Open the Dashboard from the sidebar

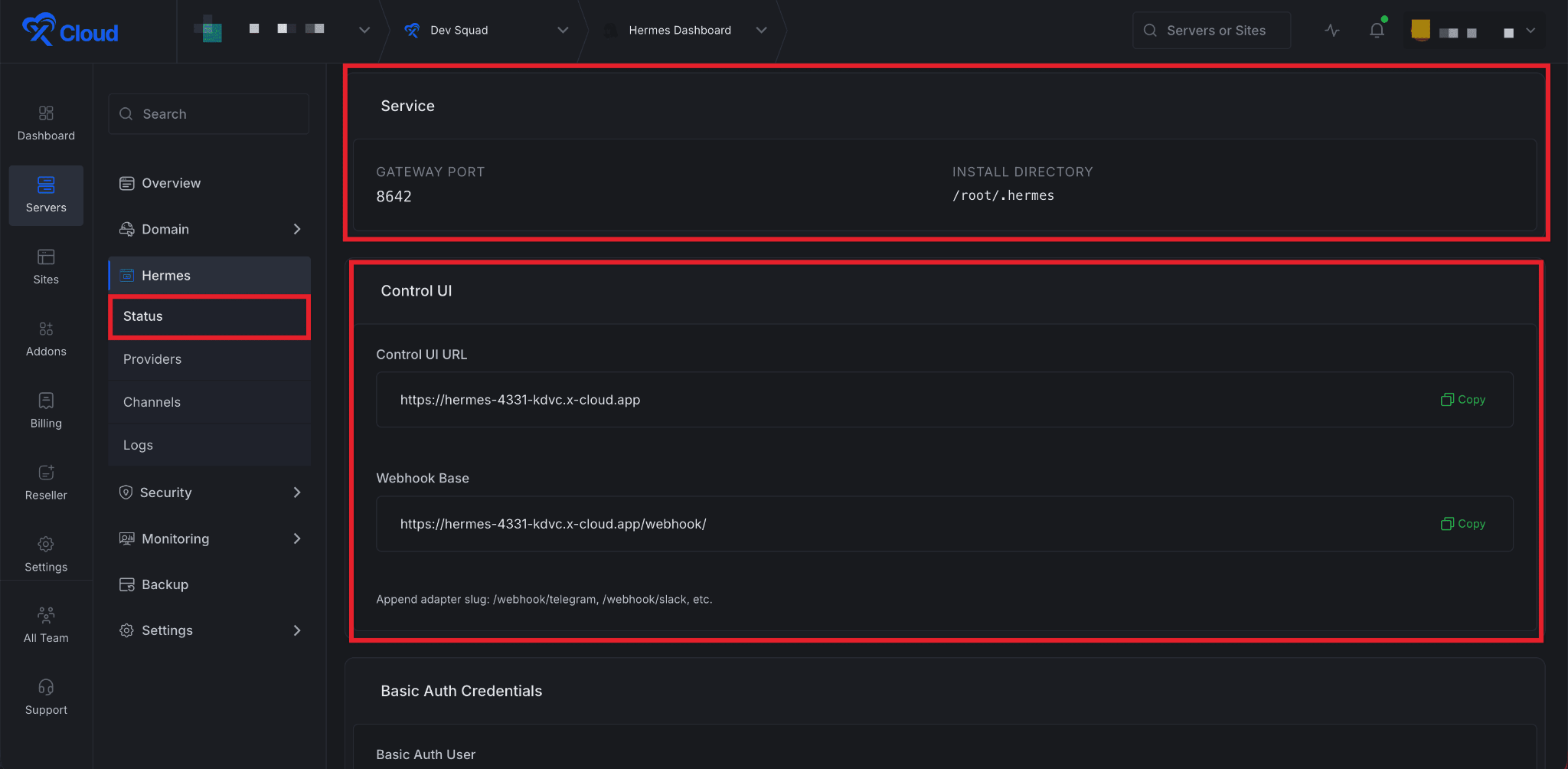[x=46, y=123]
